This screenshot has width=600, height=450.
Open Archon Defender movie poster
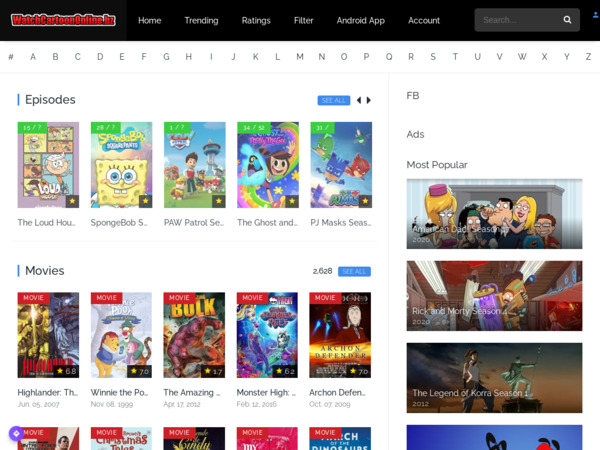(x=340, y=335)
